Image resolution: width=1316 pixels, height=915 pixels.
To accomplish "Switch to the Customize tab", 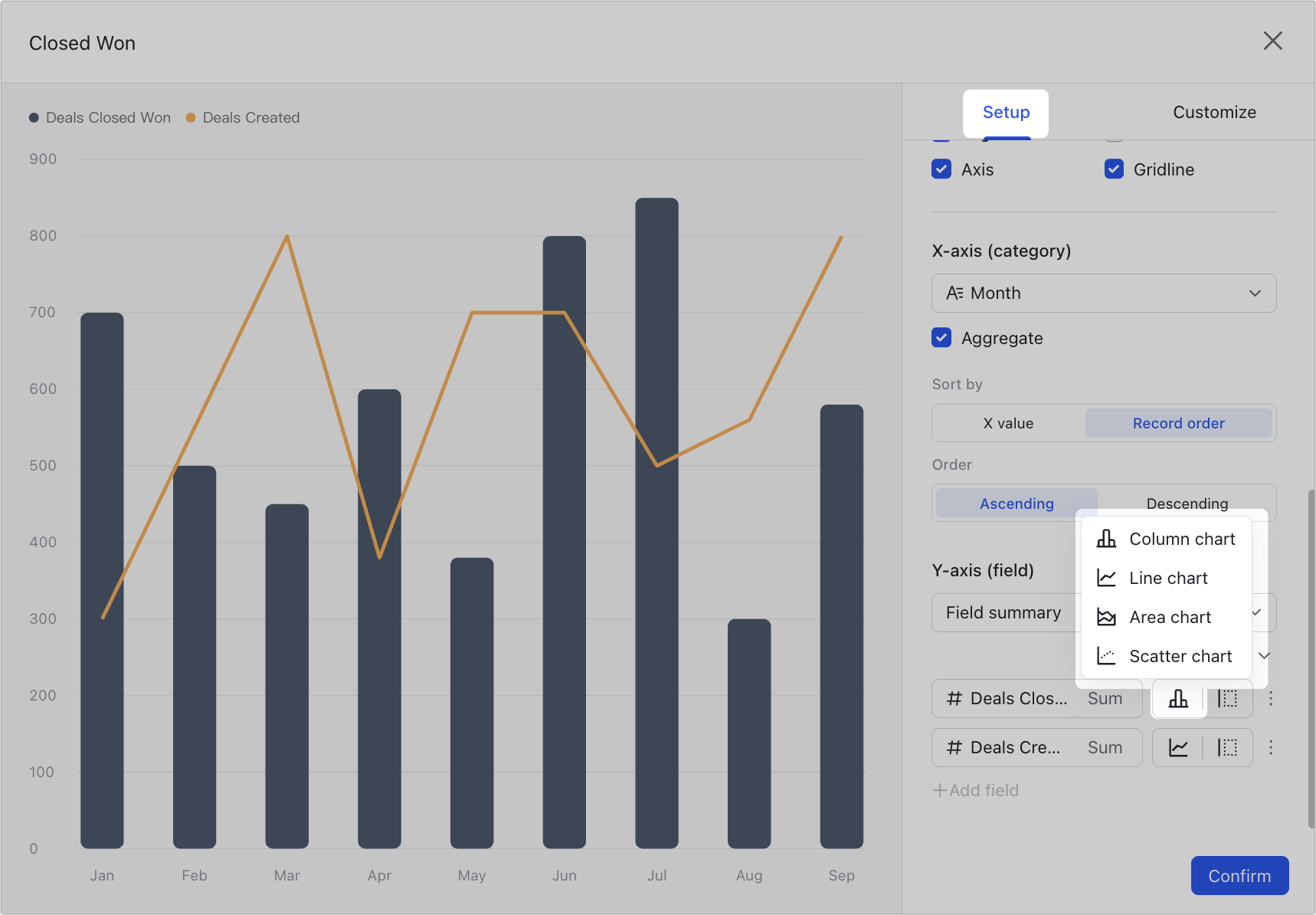I will point(1214,112).
